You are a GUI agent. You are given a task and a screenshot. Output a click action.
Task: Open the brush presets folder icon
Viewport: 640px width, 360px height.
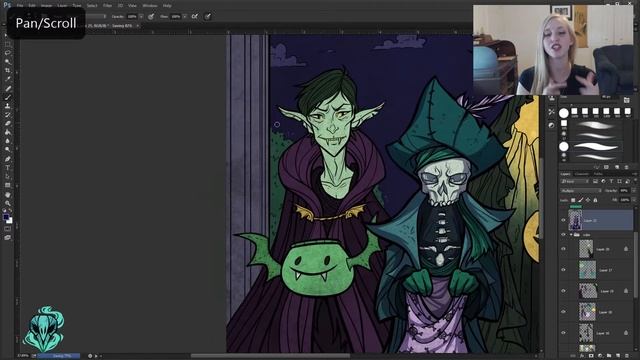click(627, 100)
